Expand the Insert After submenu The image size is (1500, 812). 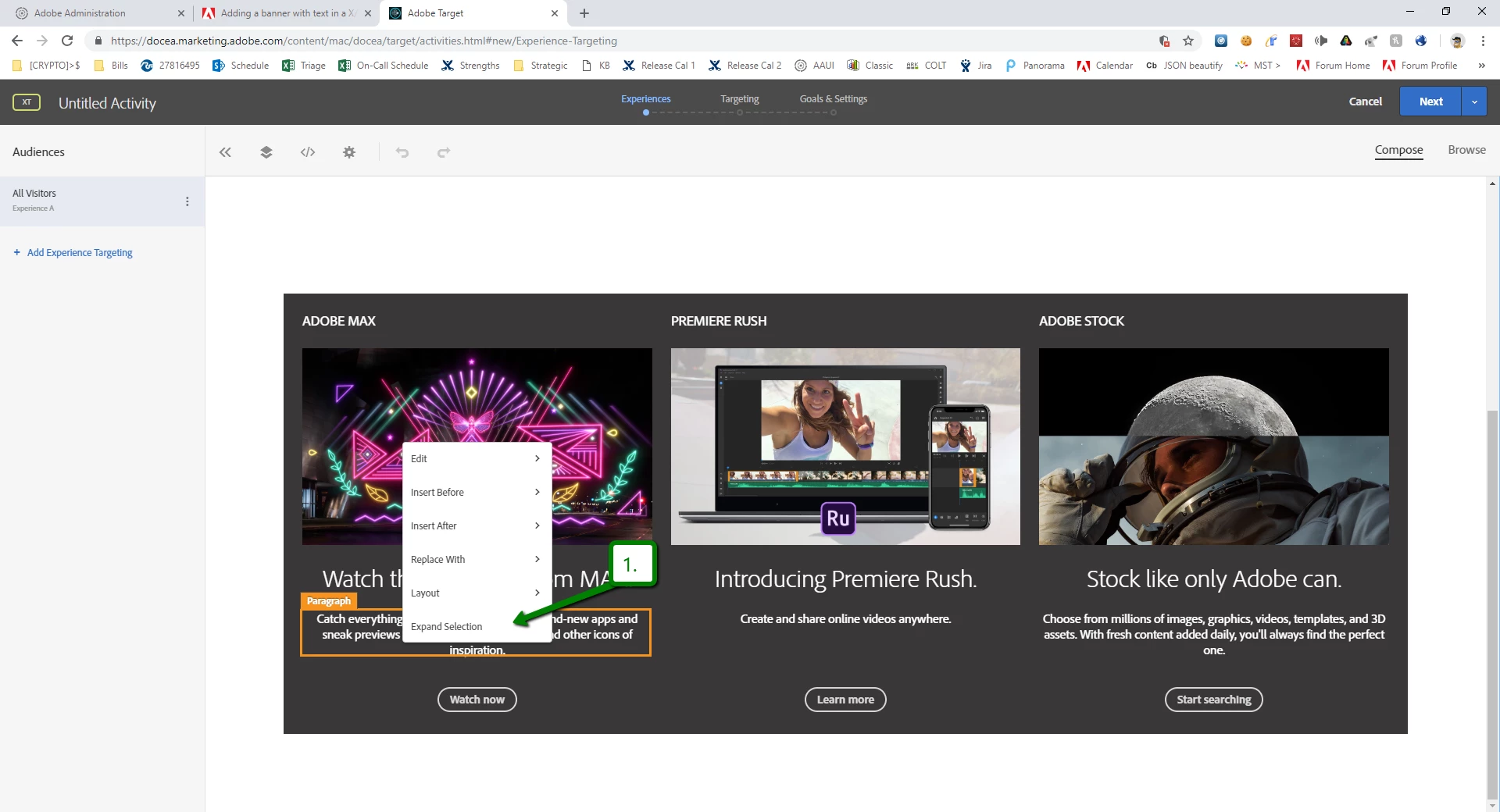[x=477, y=526]
